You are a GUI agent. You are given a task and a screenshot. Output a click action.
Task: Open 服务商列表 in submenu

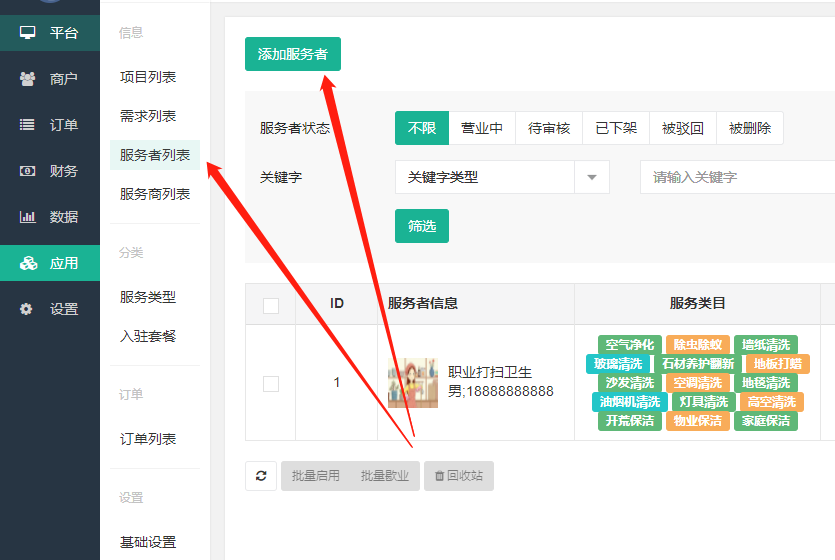point(155,194)
